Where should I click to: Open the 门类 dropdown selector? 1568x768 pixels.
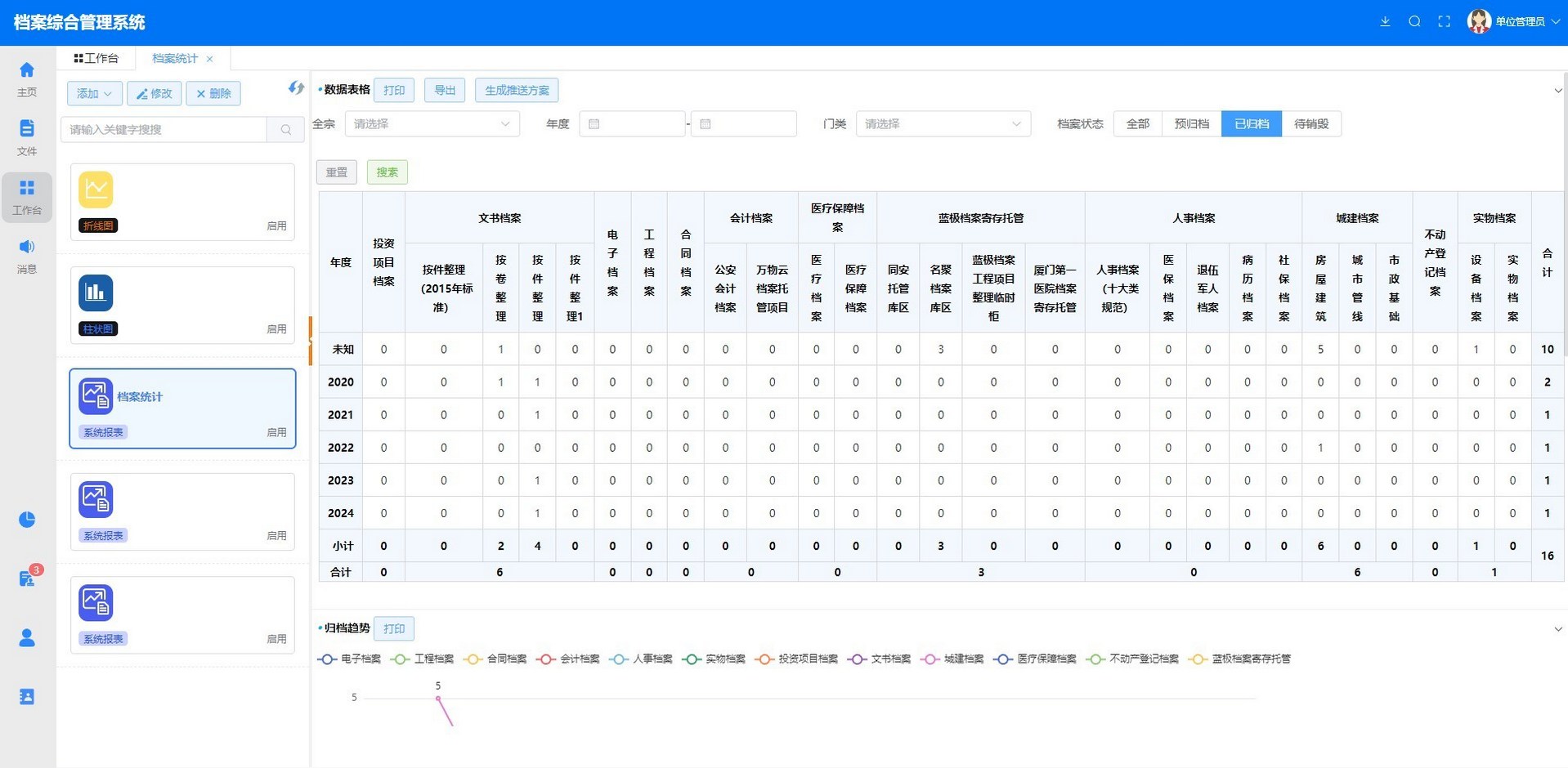(x=943, y=124)
